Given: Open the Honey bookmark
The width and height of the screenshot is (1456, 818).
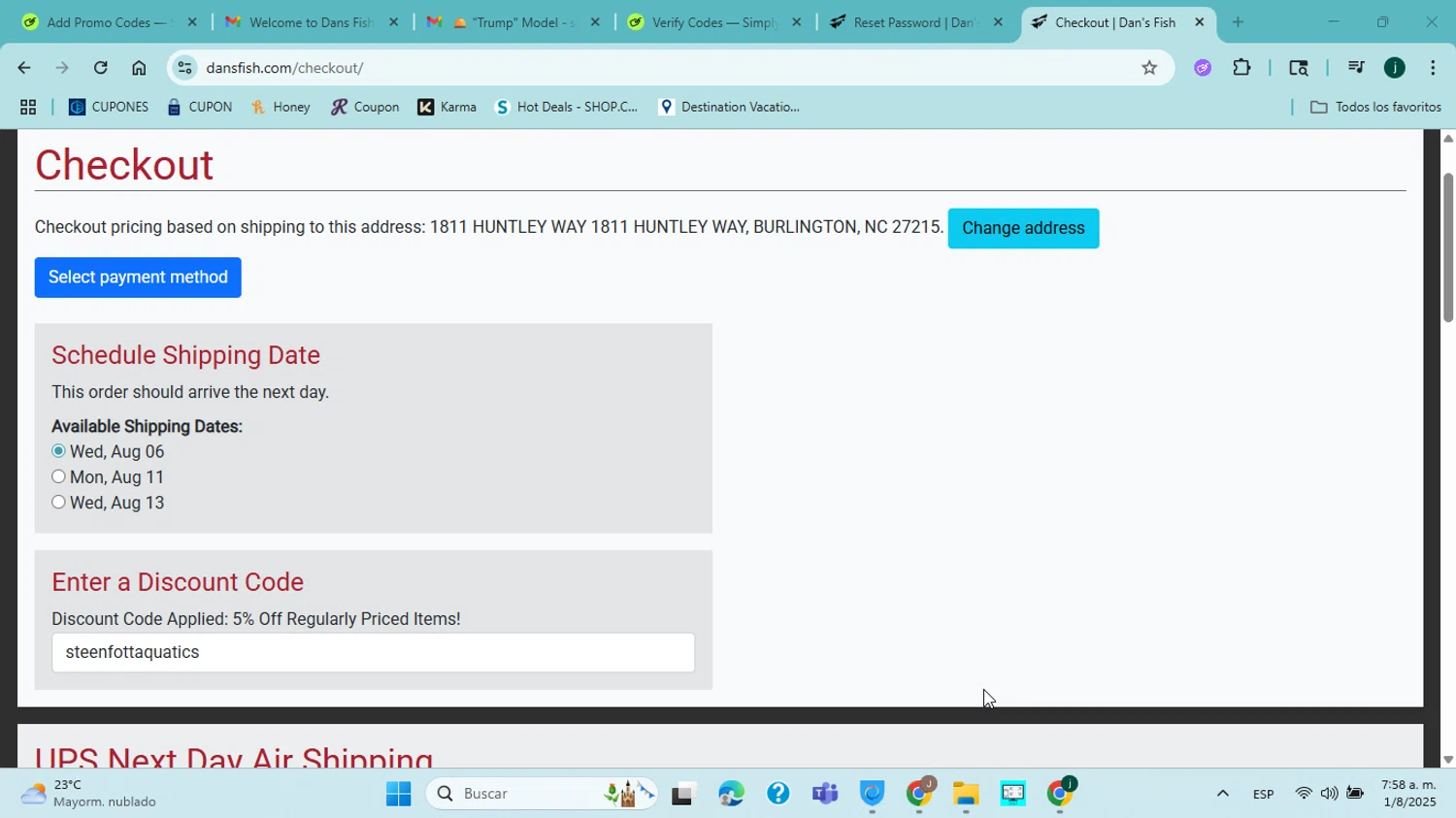Looking at the screenshot, I should (x=281, y=108).
